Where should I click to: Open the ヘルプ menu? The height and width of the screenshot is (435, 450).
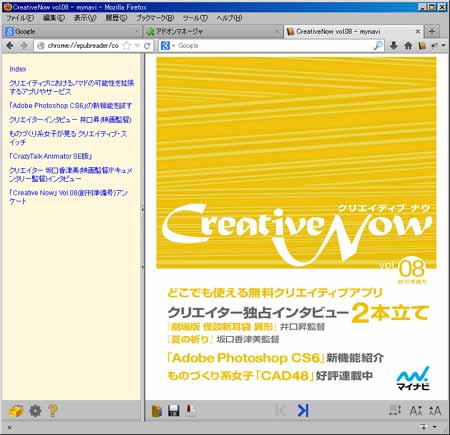point(229,18)
